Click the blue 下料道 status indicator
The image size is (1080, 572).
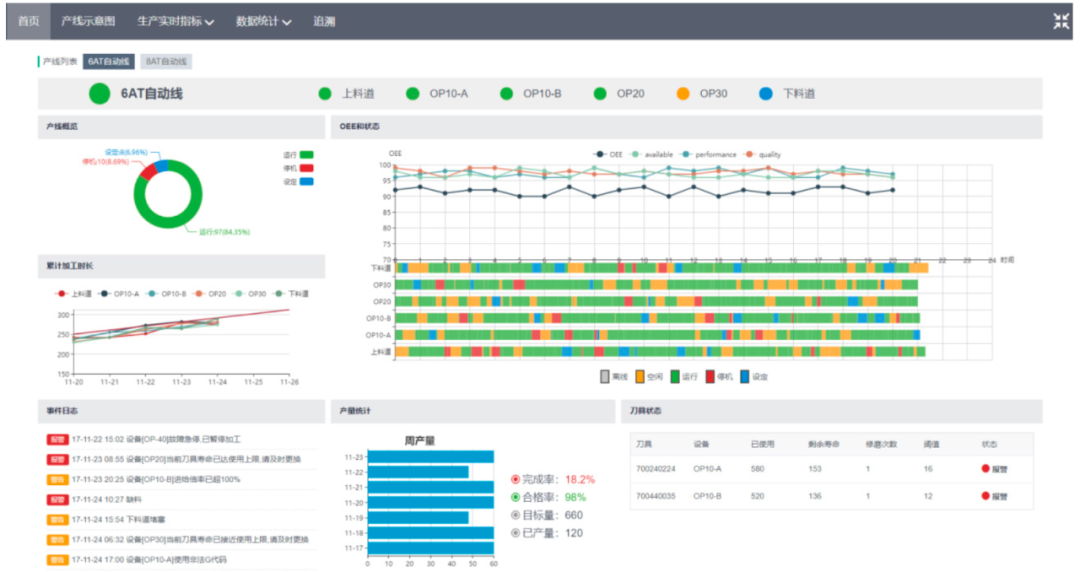click(766, 94)
